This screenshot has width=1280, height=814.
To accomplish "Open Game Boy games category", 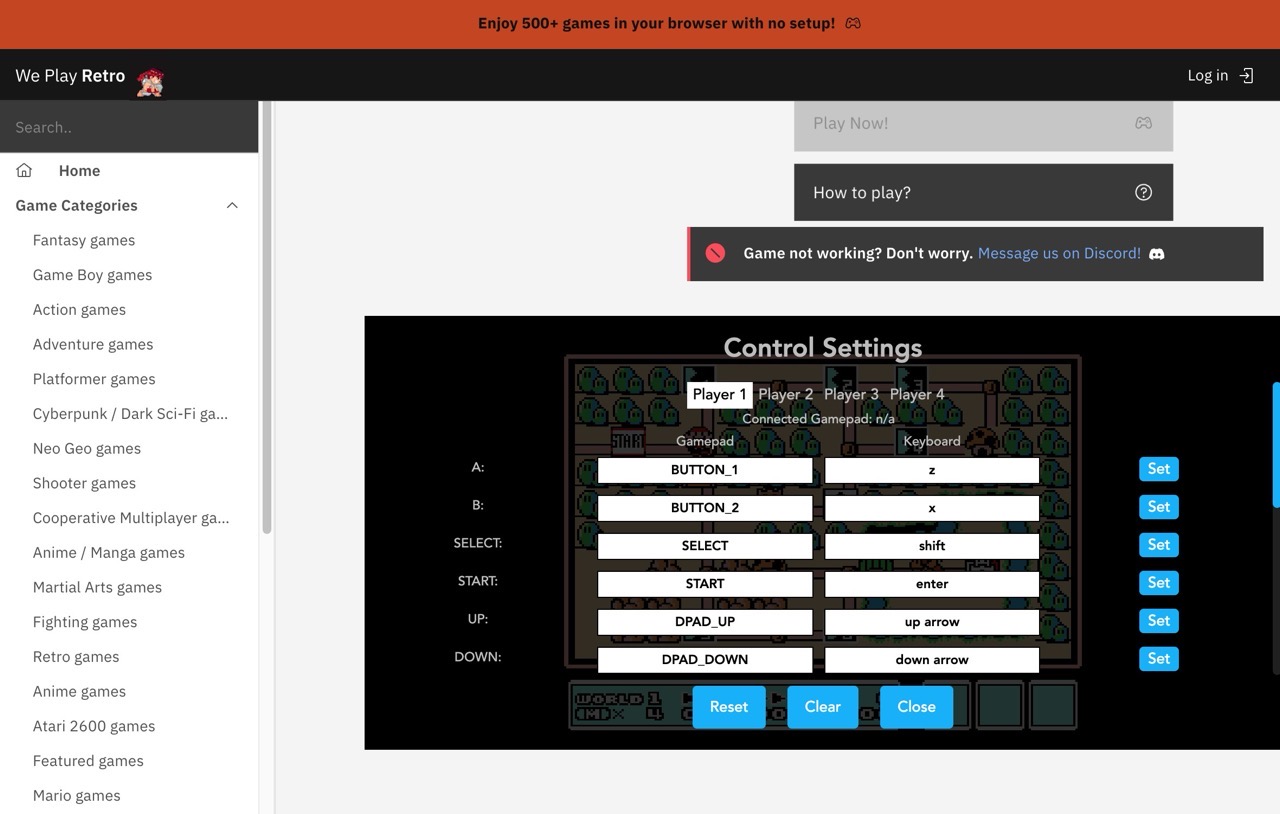I will (92, 275).
